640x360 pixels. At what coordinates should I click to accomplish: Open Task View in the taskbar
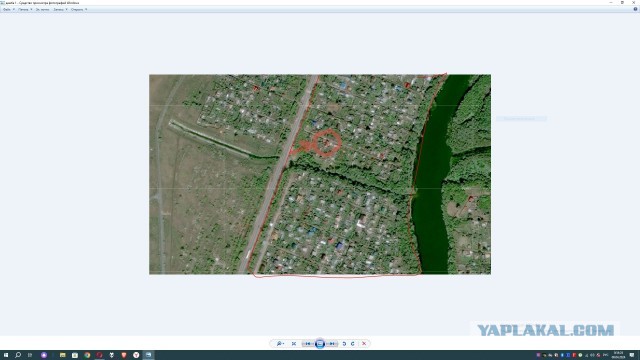tap(30, 355)
